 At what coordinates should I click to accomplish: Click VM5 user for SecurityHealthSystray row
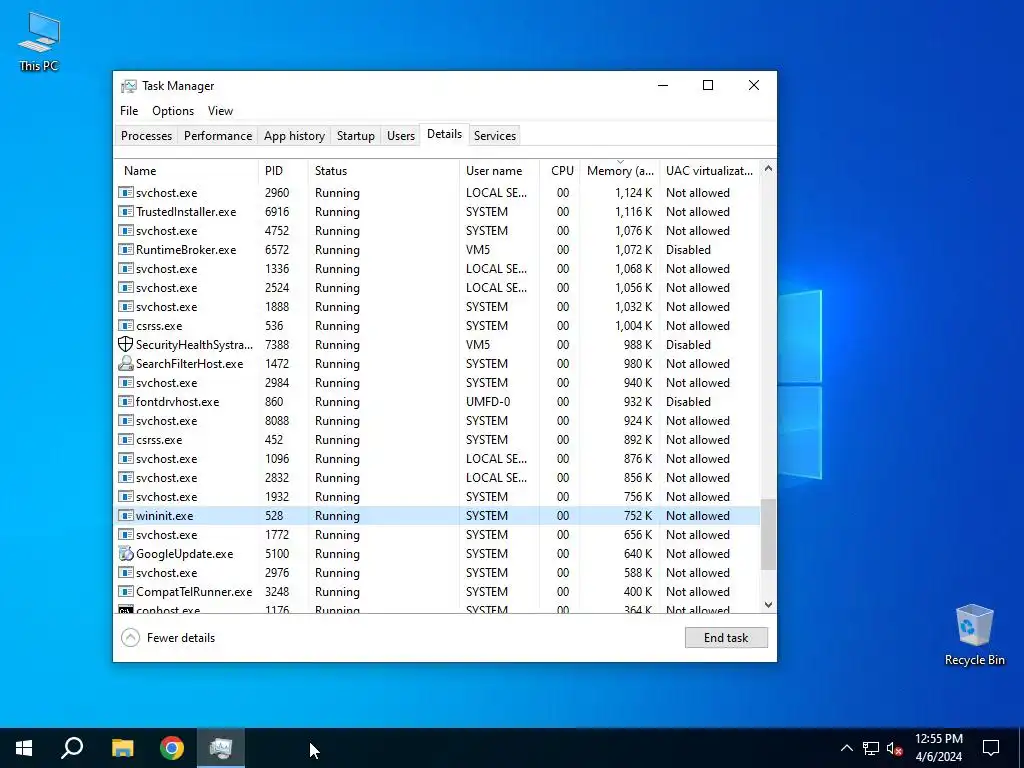pos(477,344)
